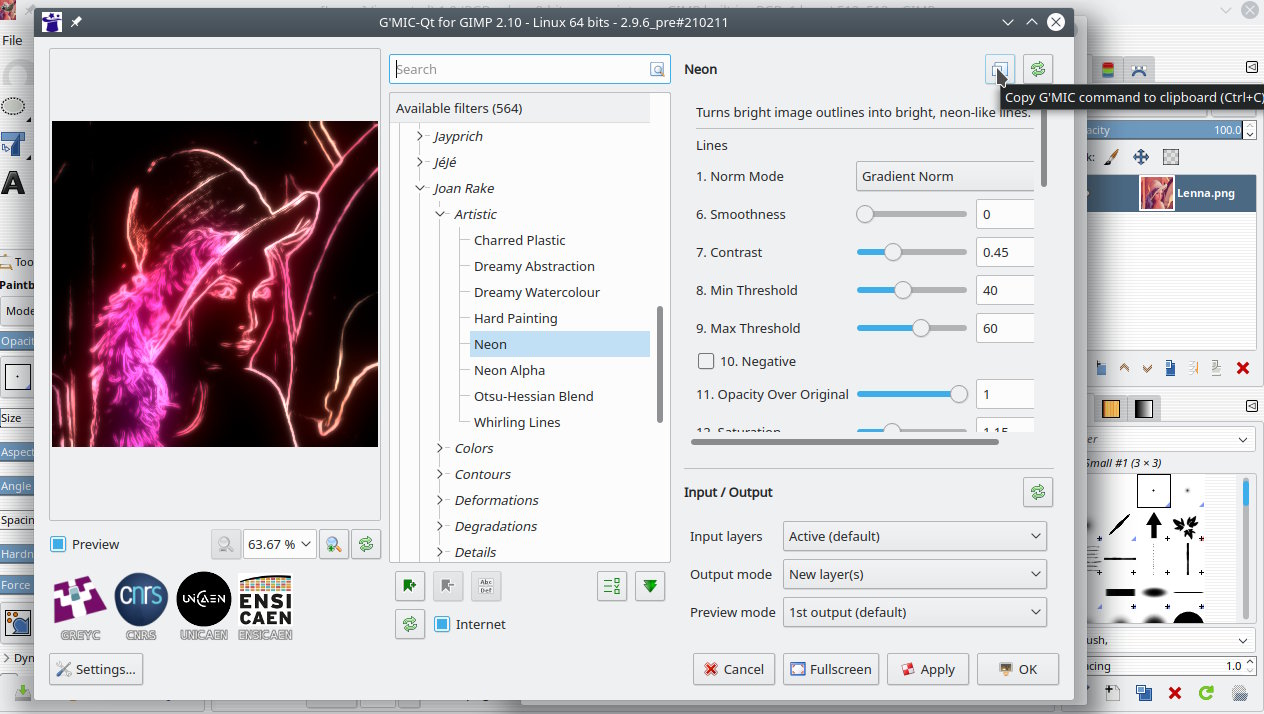This screenshot has height=714, width=1264.
Task: Click the 8. Min Threshold value field (40)
Action: [1004, 290]
